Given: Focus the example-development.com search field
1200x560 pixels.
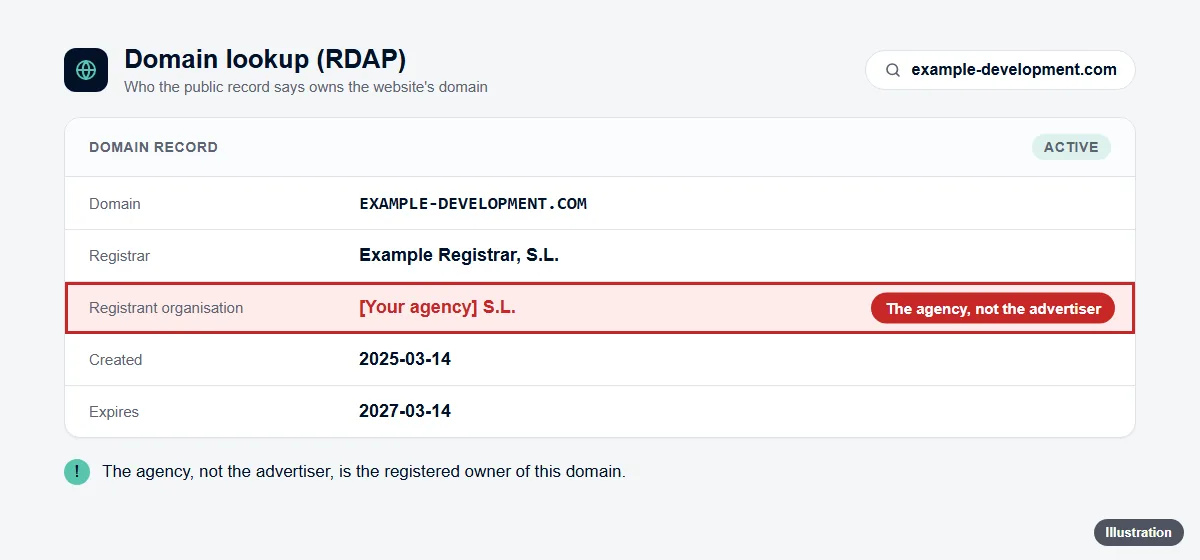Looking at the screenshot, I should pos(1000,70).
